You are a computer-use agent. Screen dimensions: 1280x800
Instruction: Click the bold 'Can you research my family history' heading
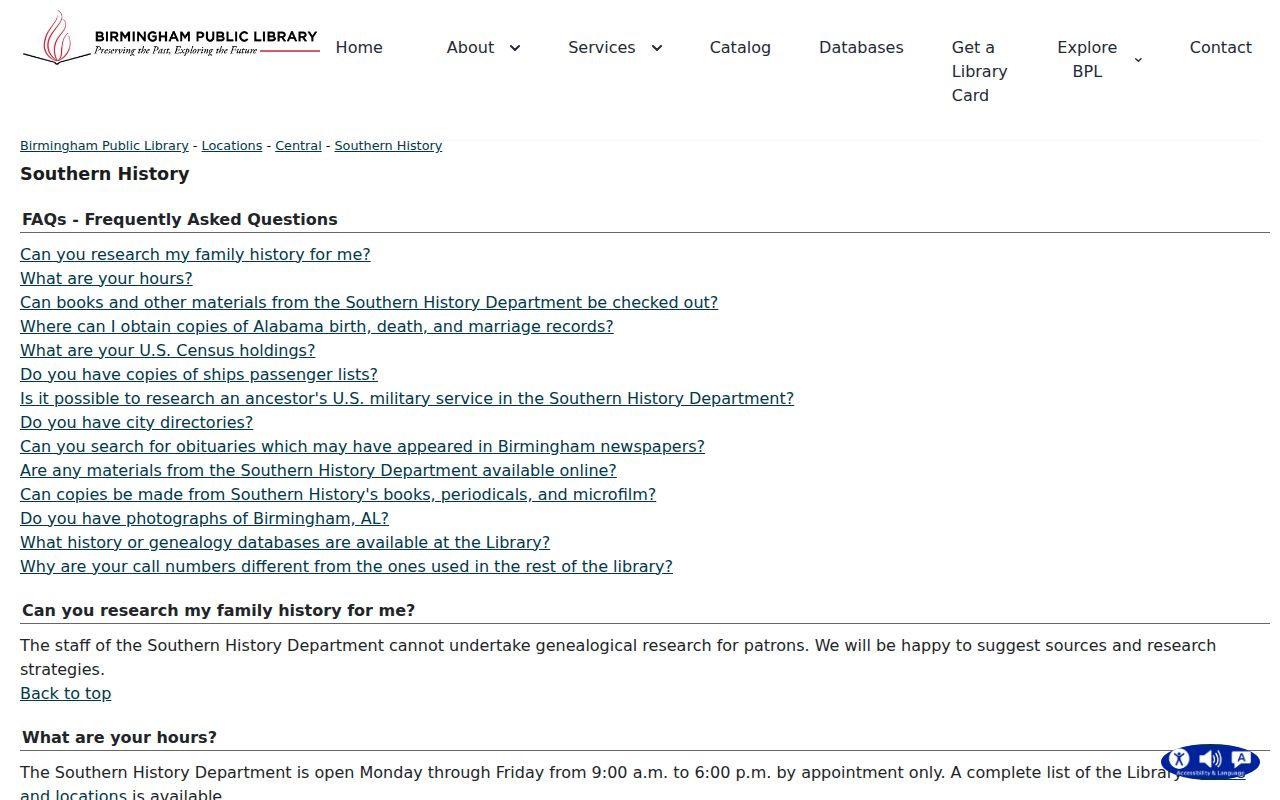pyautogui.click(x=218, y=610)
